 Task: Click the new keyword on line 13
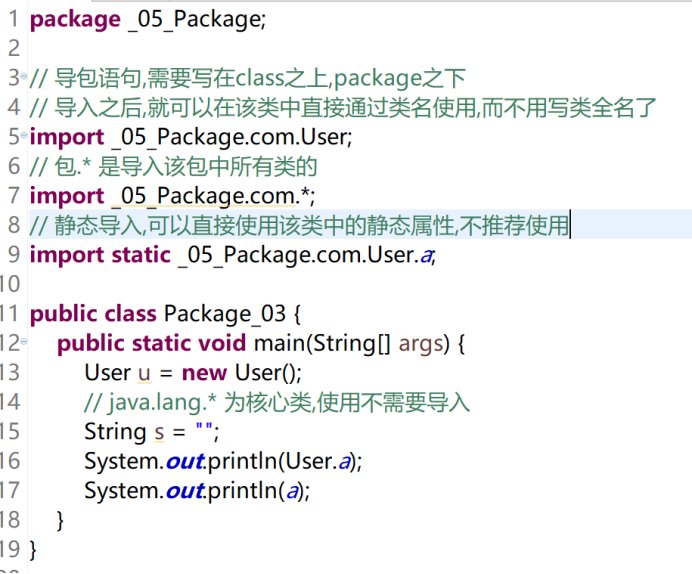204,373
